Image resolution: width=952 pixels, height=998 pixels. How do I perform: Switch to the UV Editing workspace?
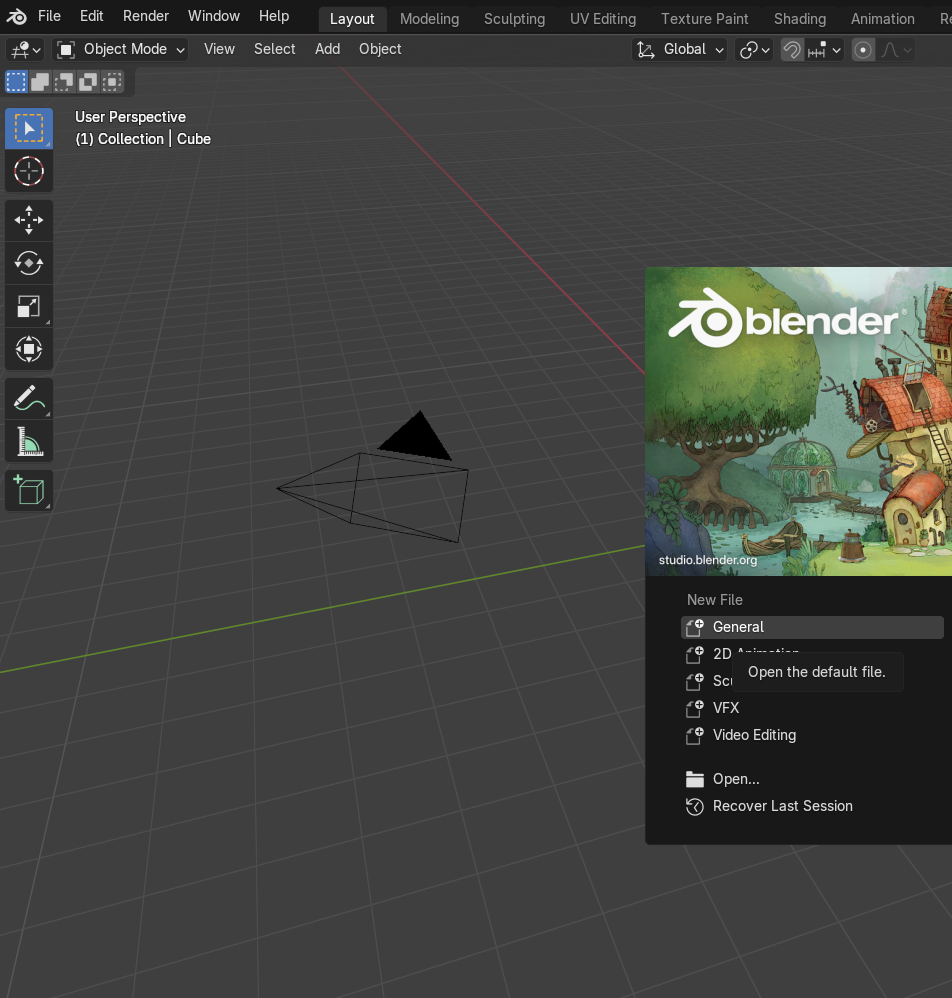pos(603,19)
